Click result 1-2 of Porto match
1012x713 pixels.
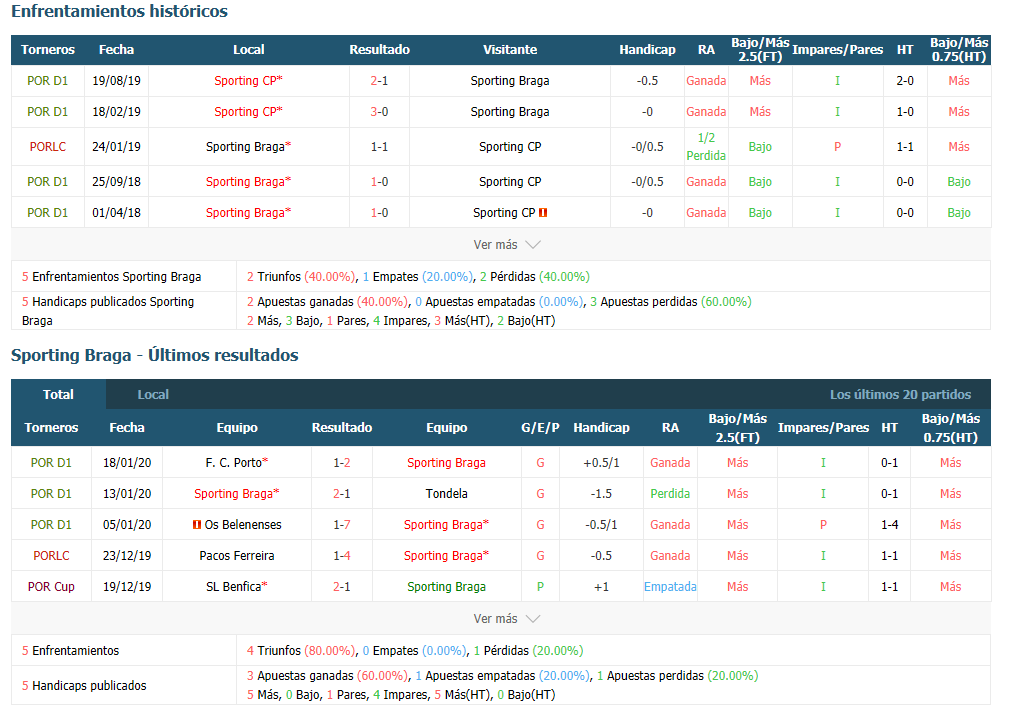tap(342, 463)
